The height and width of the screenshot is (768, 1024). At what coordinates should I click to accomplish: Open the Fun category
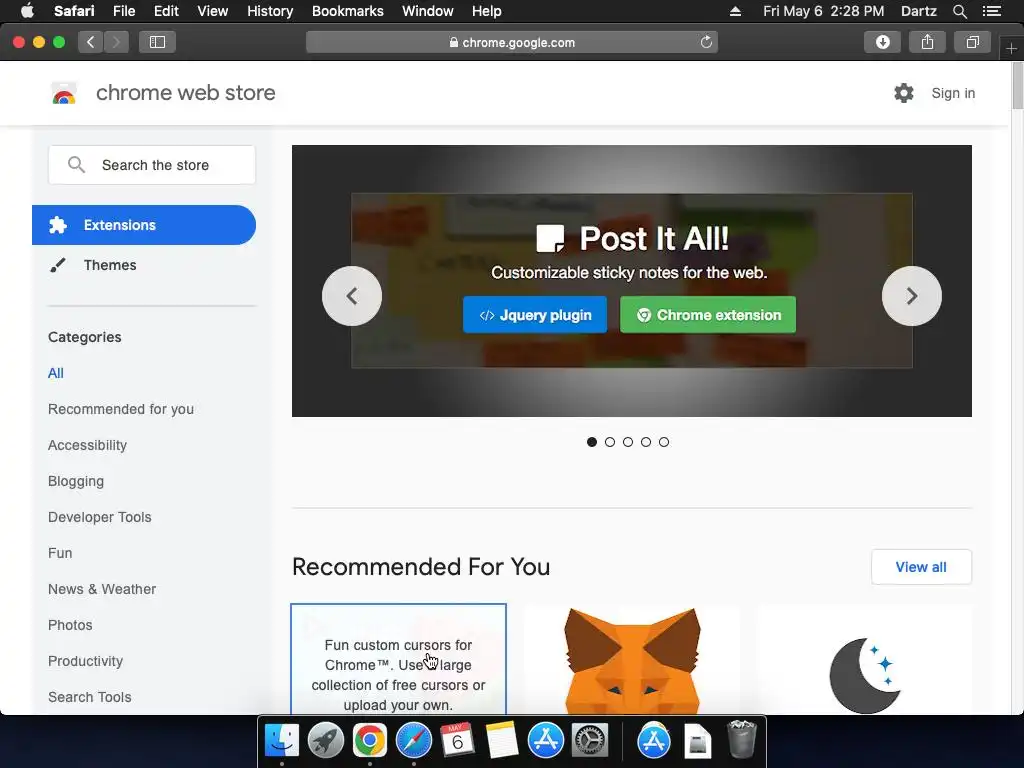pos(60,553)
